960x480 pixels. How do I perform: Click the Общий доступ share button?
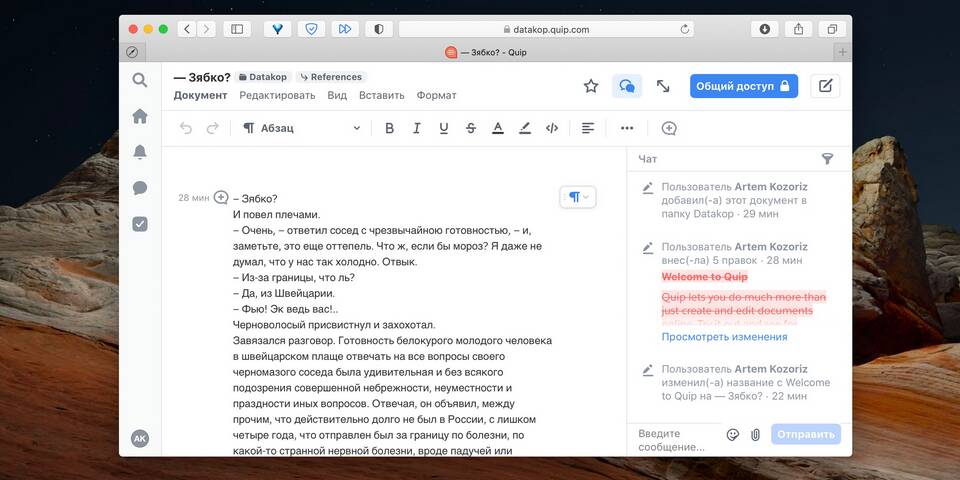tap(744, 86)
